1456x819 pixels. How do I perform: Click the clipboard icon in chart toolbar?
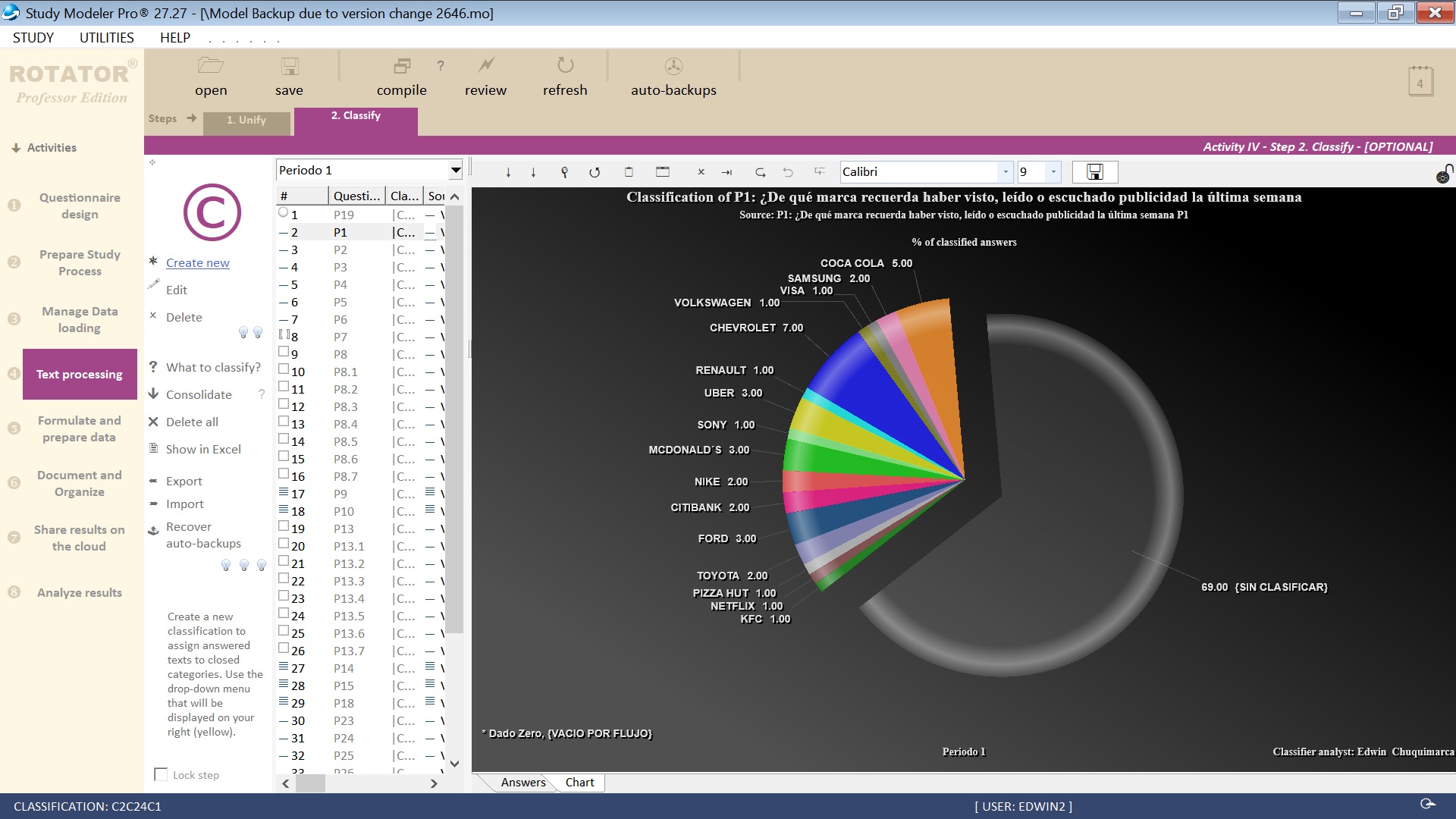pyautogui.click(x=629, y=172)
